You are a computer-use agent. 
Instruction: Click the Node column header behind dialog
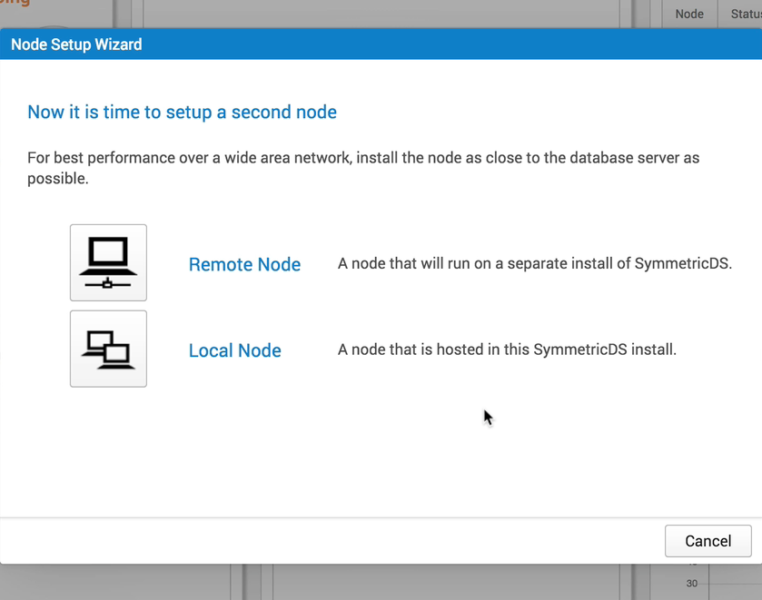click(689, 14)
